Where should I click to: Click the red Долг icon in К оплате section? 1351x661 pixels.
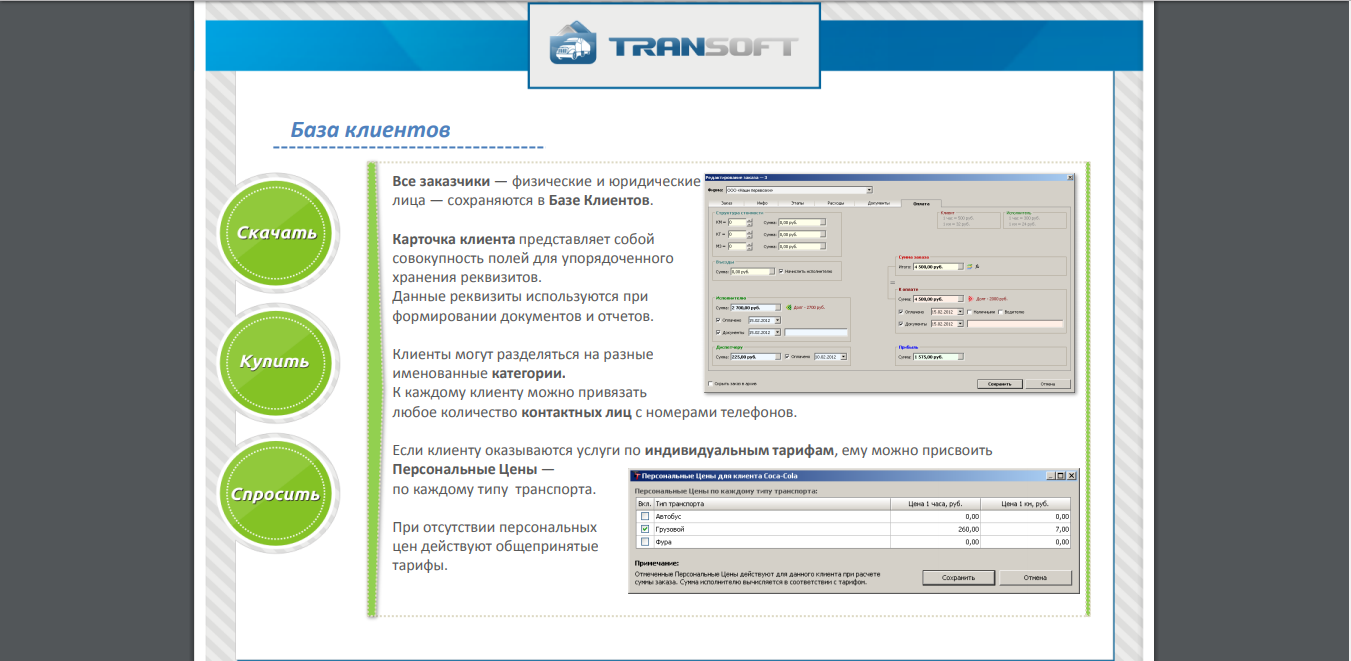point(970,298)
